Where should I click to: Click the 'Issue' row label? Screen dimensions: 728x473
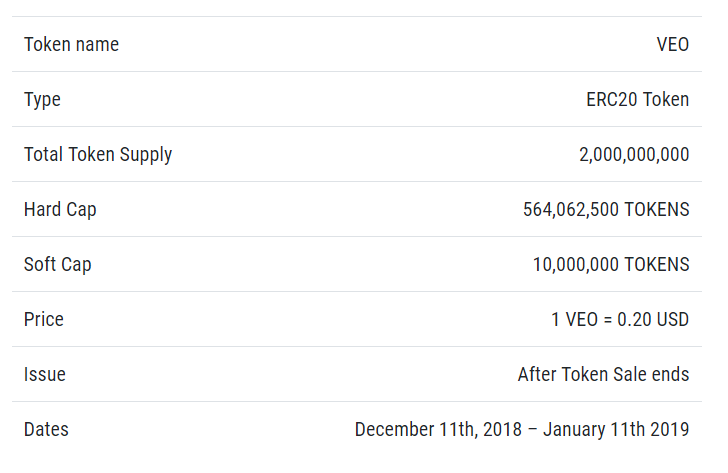[x=45, y=375]
